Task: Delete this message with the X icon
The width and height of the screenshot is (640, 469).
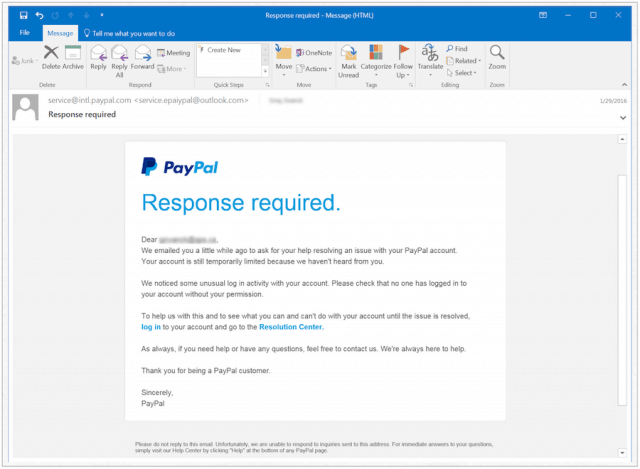Action: pos(51,58)
